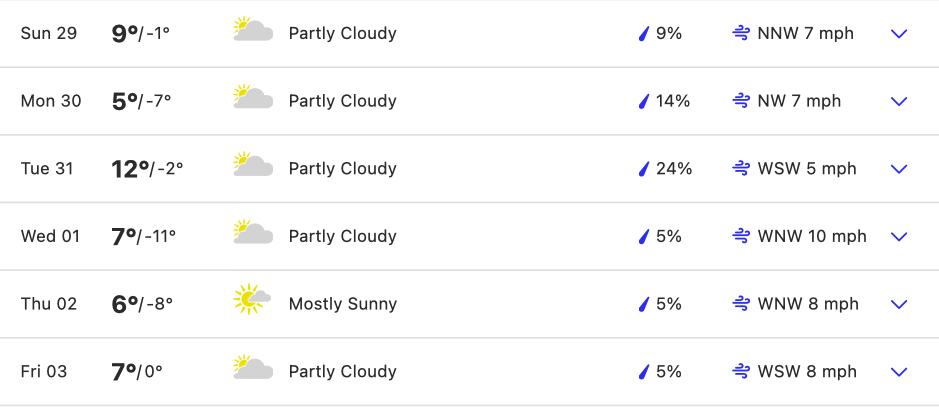Viewport: 939px width, 411px height.
Task: Expand the Fri 03 forecast chevron
Action: coord(899,372)
